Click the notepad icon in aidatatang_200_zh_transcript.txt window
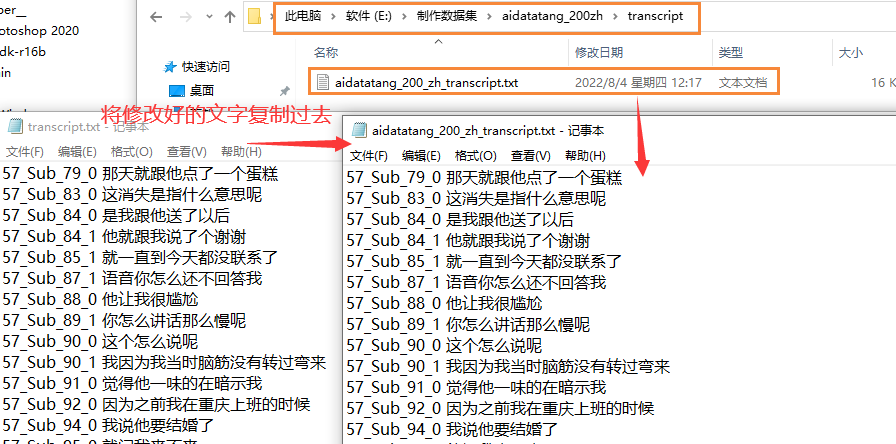 pyautogui.click(x=359, y=130)
